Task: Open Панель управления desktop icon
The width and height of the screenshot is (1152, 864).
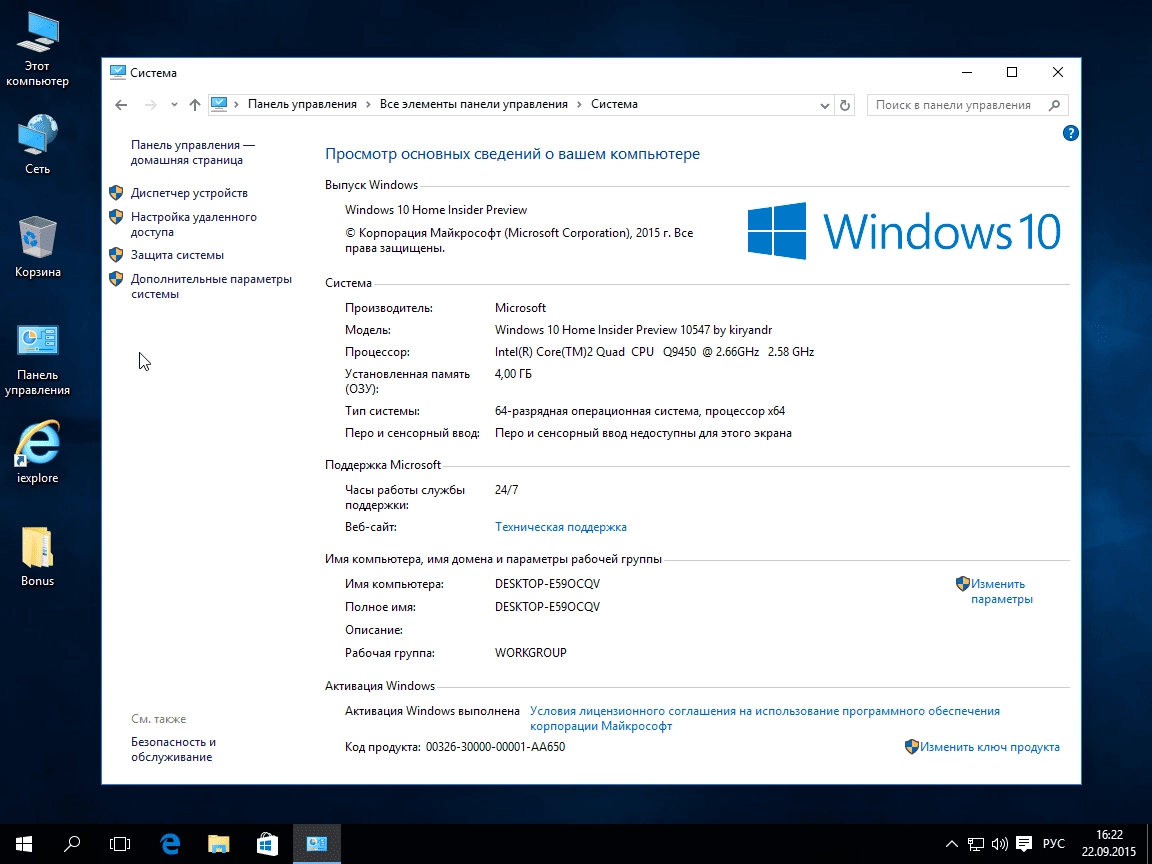Action: coord(37,360)
